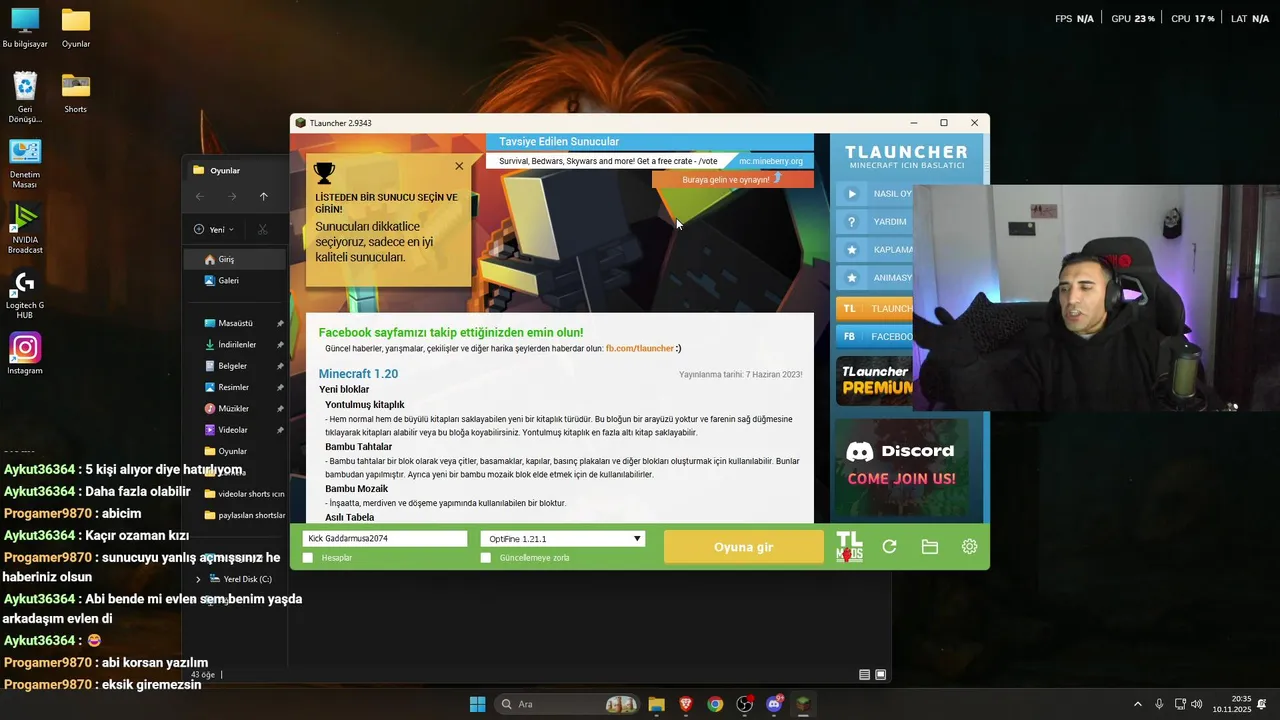Open the videolar shorts için folder

pos(244,494)
